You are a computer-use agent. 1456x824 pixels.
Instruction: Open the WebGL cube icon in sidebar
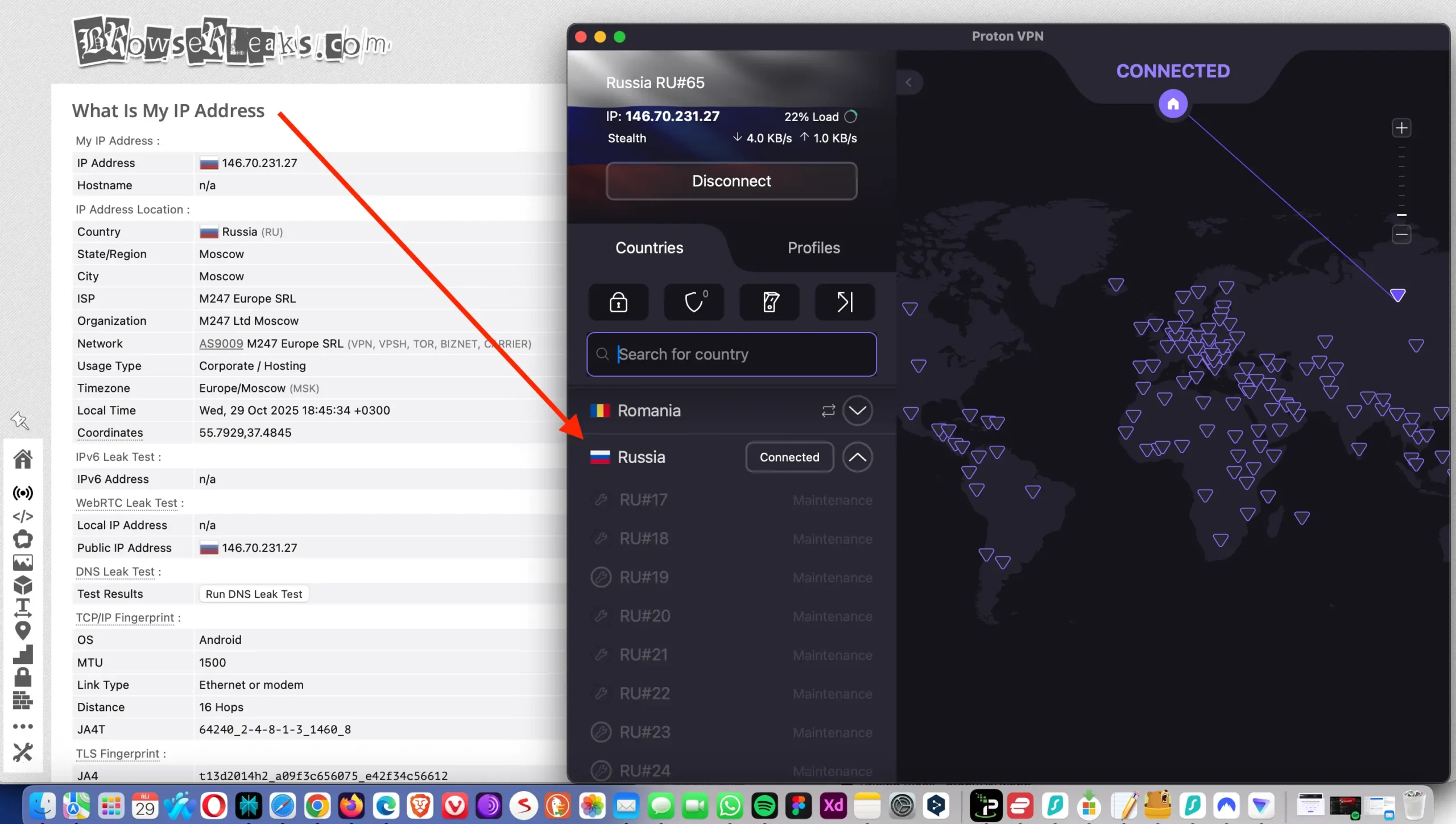[23, 585]
